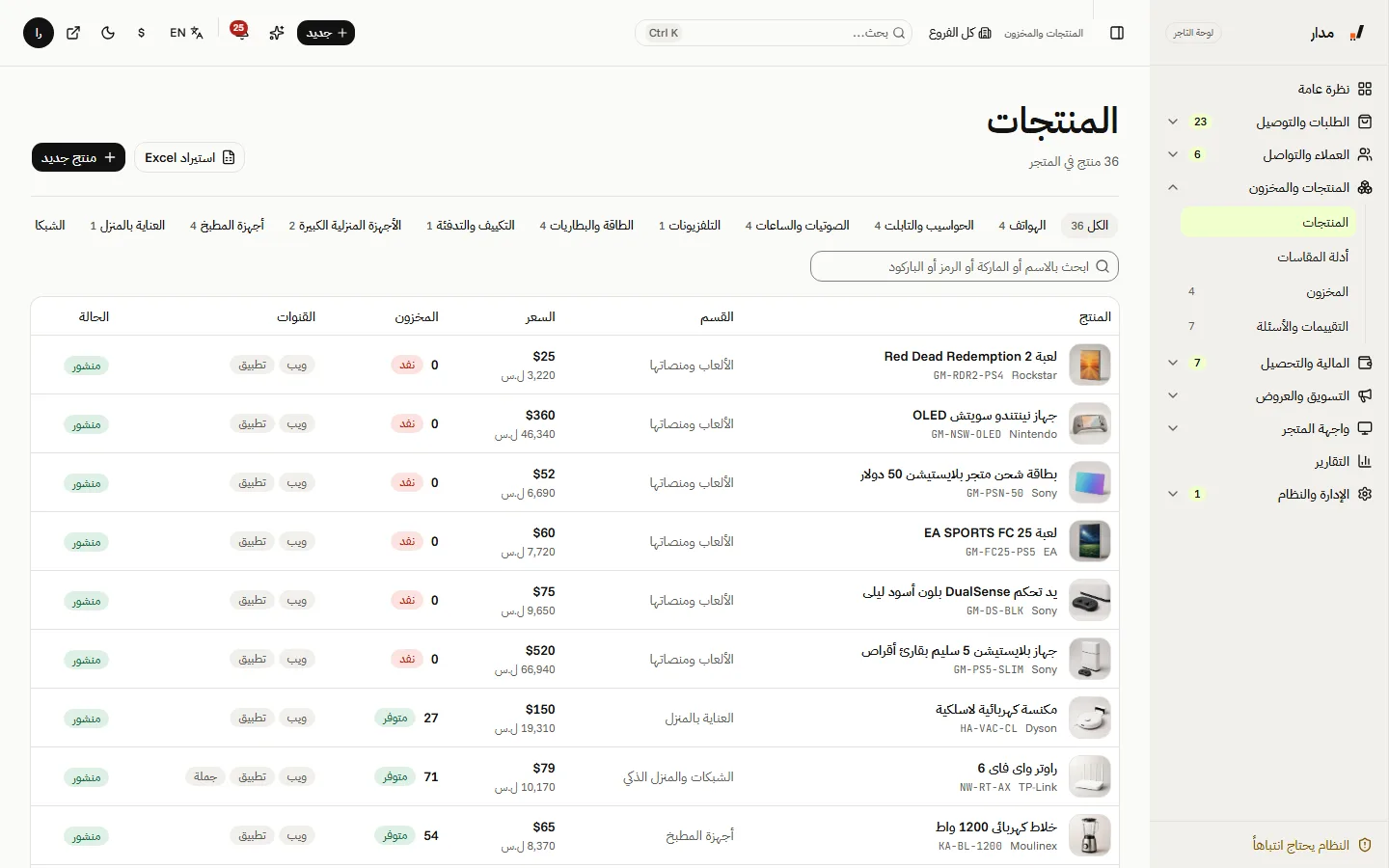Toggle dark mode moon icon

point(108,33)
